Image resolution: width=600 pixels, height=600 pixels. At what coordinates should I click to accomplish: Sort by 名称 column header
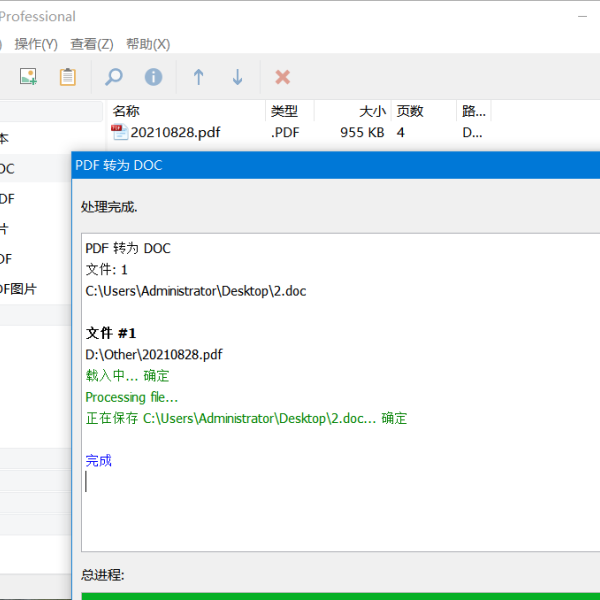point(186,111)
